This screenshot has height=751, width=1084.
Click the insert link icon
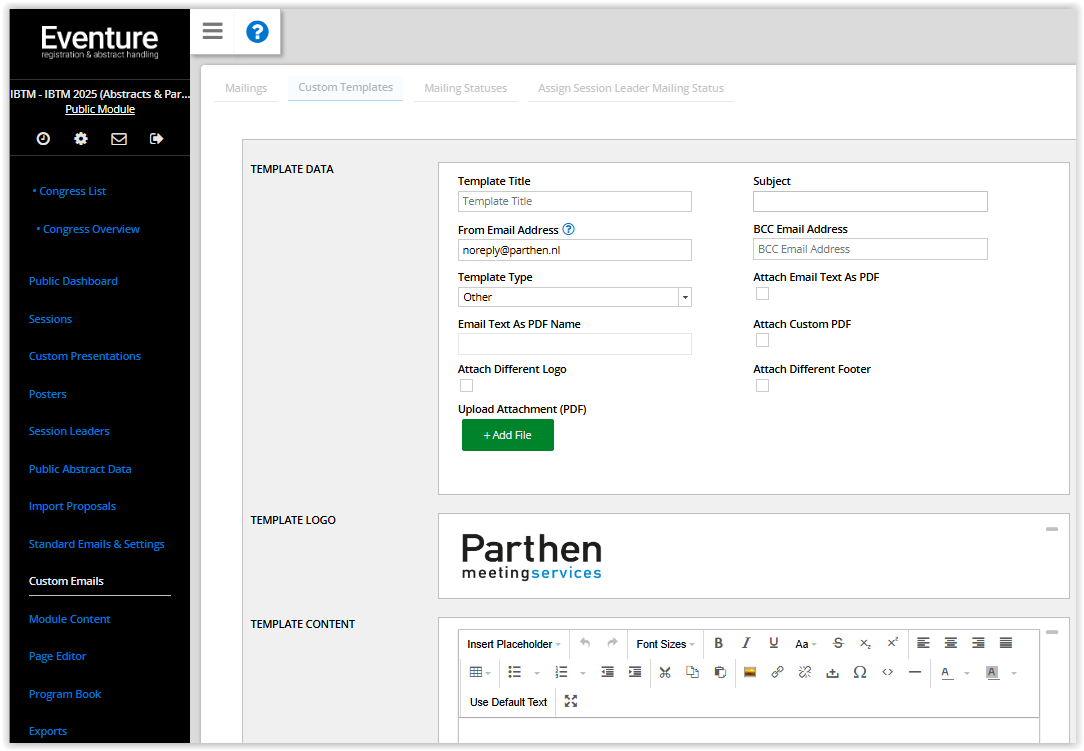[x=777, y=672]
